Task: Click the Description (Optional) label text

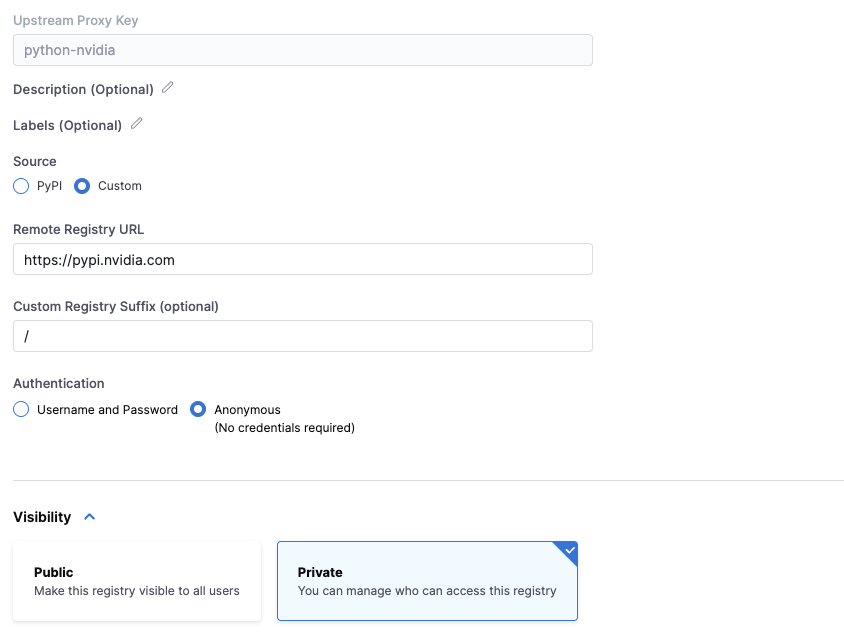Action: pos(83,90)
